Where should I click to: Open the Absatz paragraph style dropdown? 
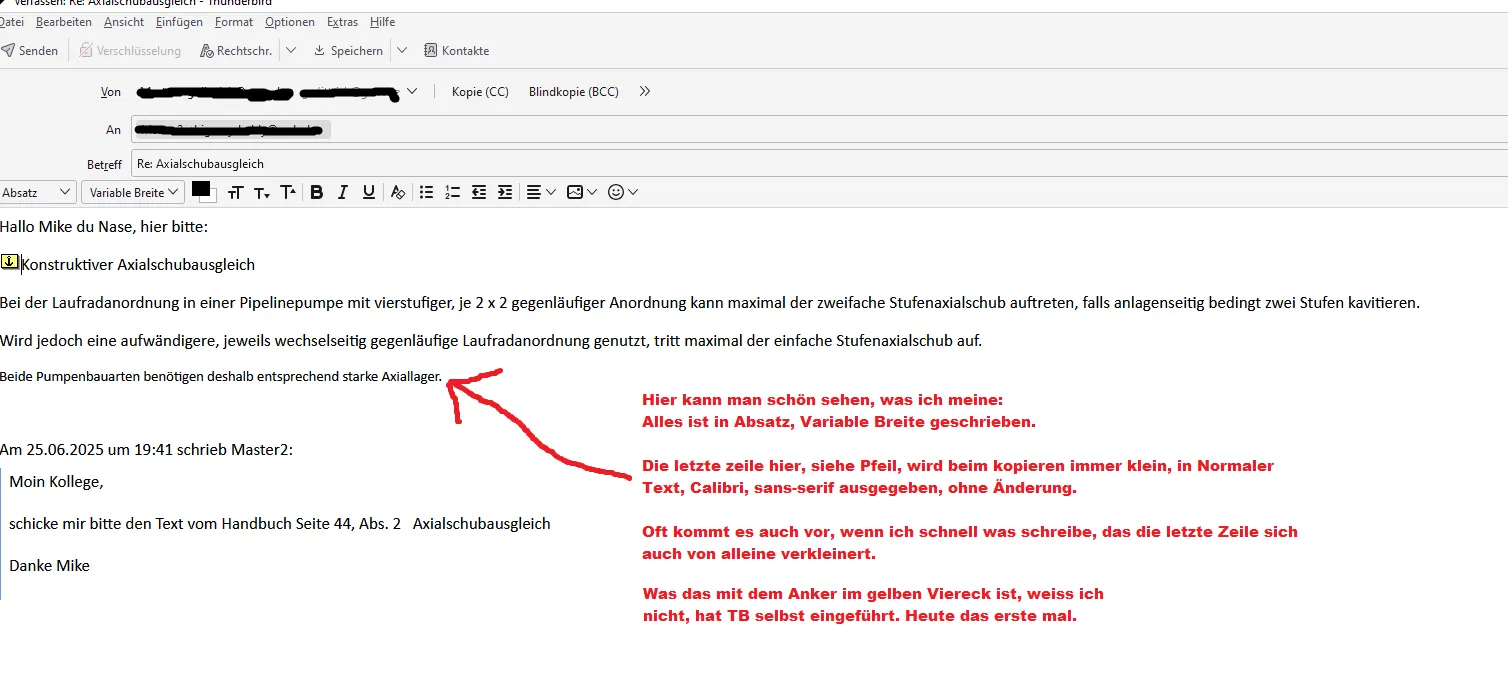pyautogui.click(x=38, y=192)
